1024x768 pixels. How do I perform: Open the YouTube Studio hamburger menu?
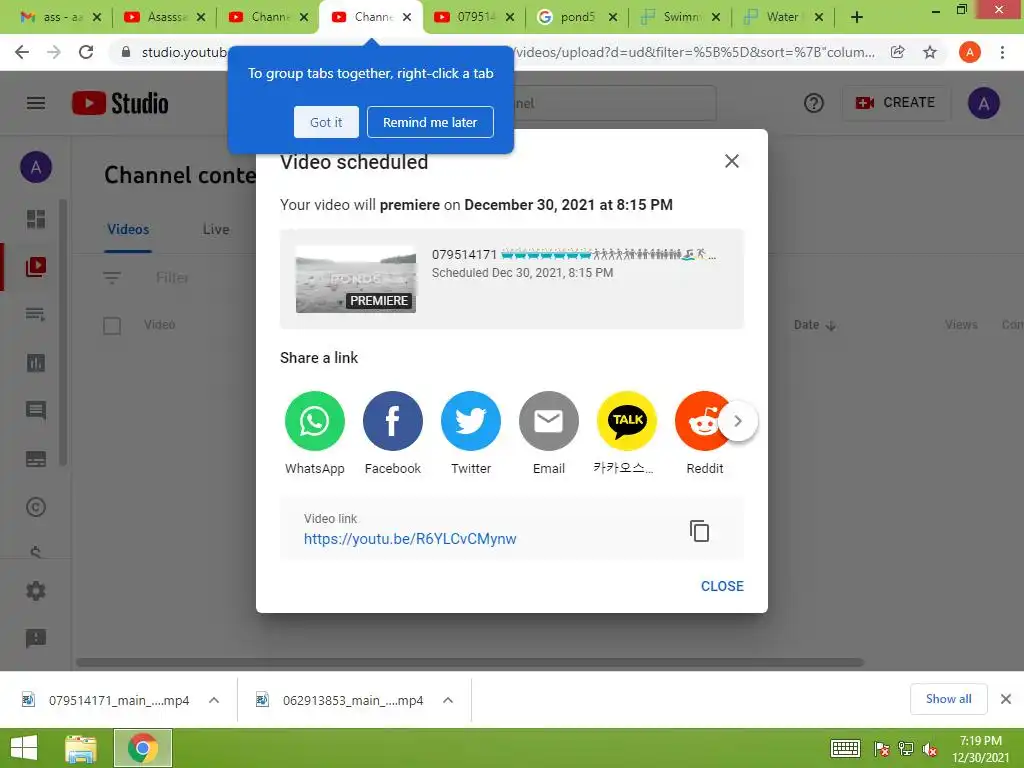coord(36,103)
